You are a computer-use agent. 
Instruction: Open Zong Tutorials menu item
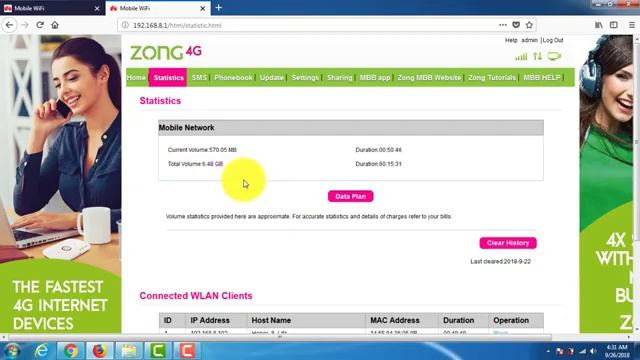(x=492, y=78)
